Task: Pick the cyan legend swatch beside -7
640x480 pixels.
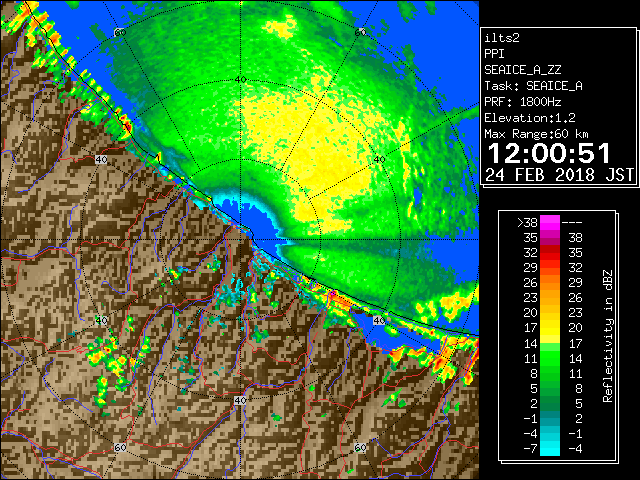Action: point(550,449)
